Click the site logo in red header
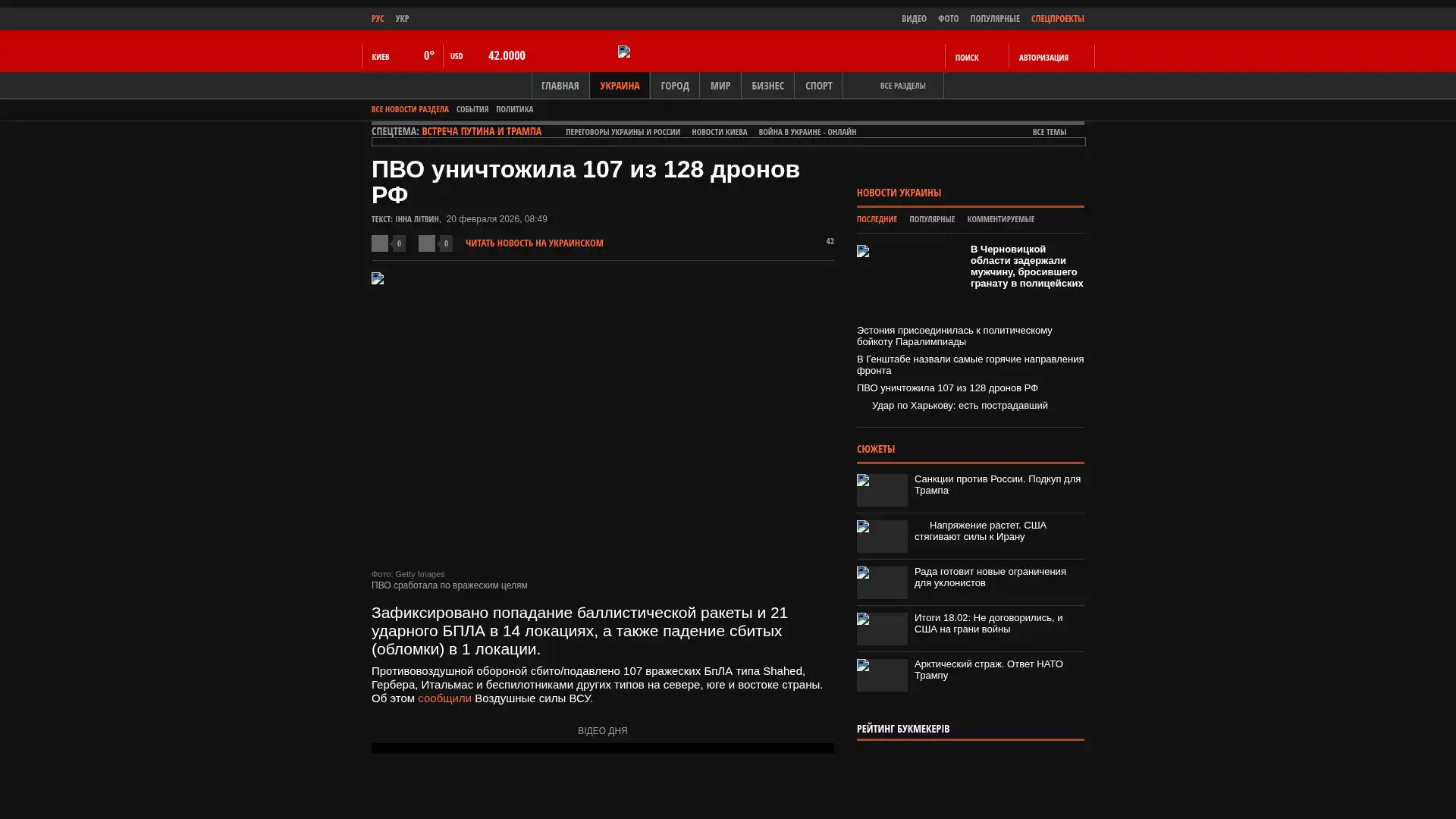Image resolution: width=1456 pixels, height=819 pixels. (624, 52)
